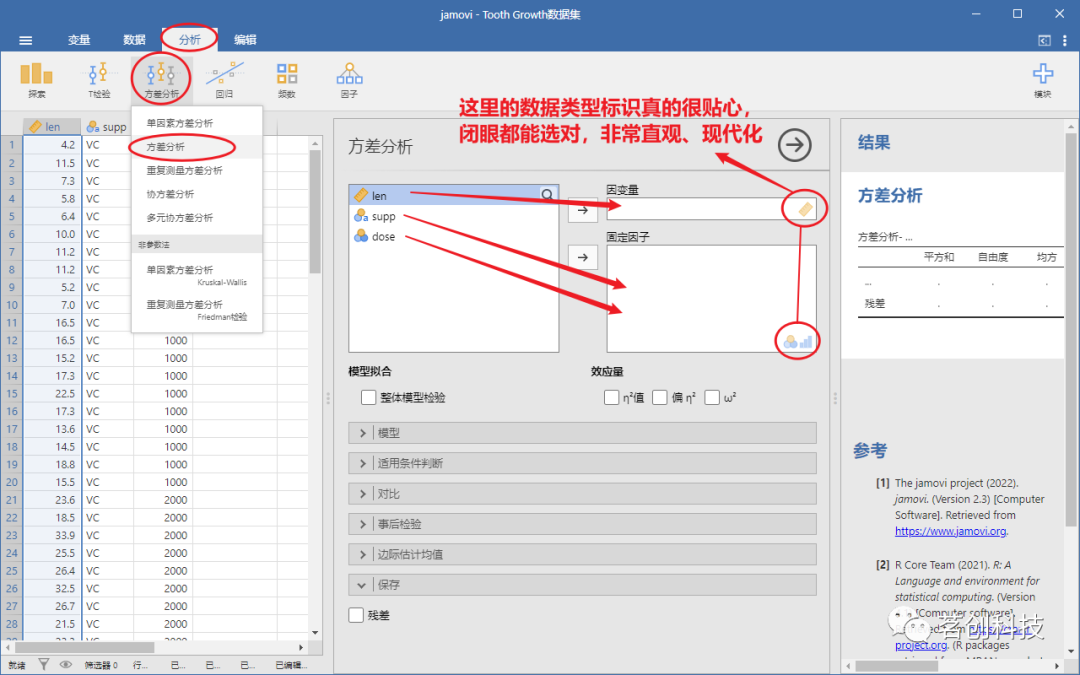This screenshot has width=1080, height=675.
Task: Click the round arrow to close options panel
Action: (794, 145)
